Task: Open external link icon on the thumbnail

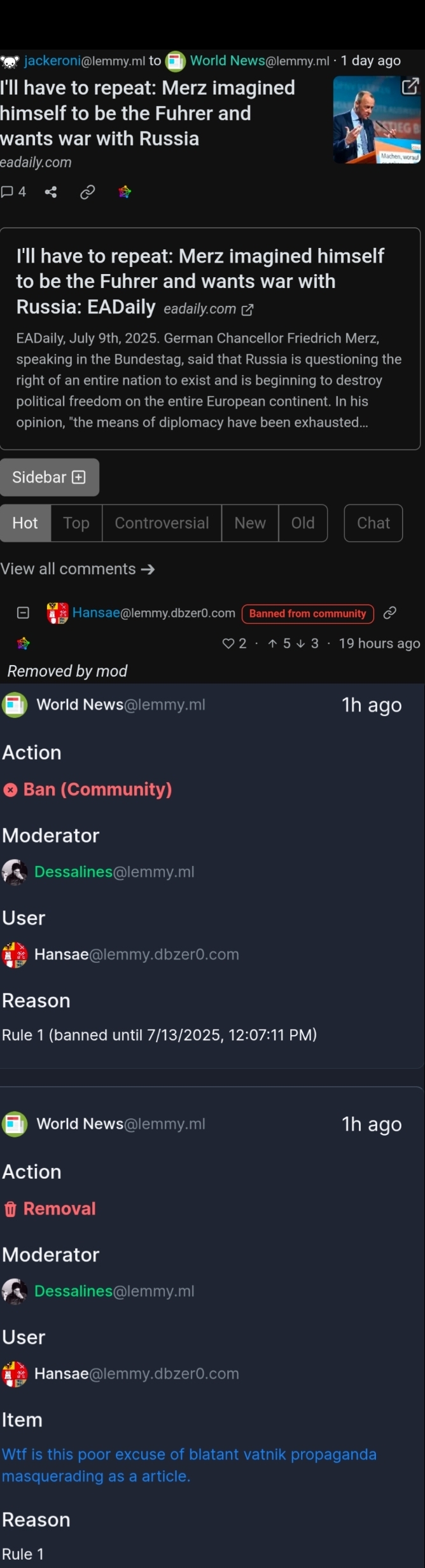Action: pos(410,86)
